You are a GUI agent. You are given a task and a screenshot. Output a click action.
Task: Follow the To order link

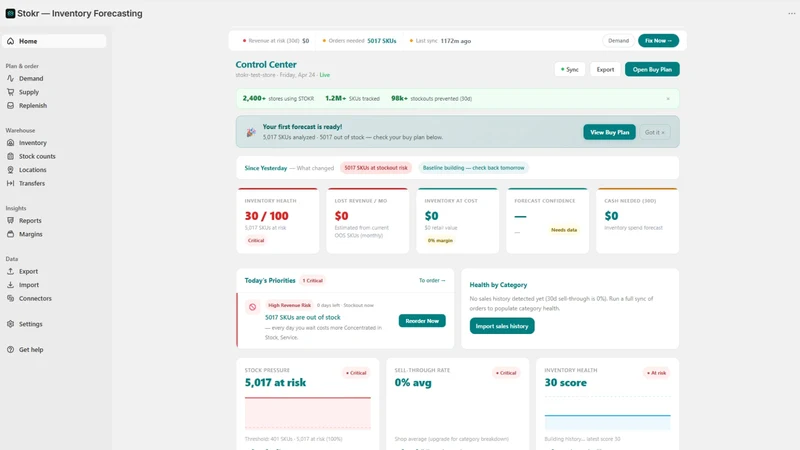(432, 281)
